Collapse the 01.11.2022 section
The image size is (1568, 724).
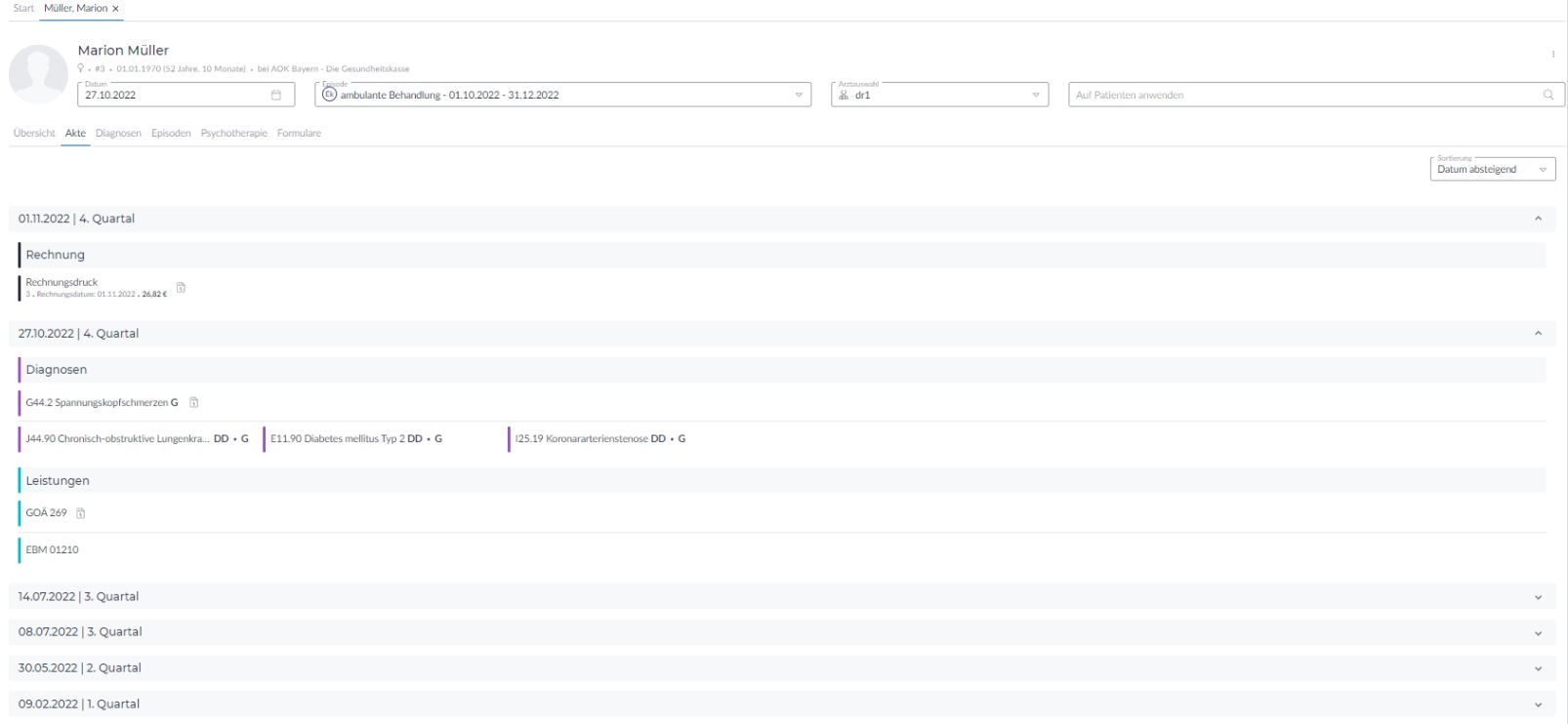pyautogui.click(x=1538, y=219)
